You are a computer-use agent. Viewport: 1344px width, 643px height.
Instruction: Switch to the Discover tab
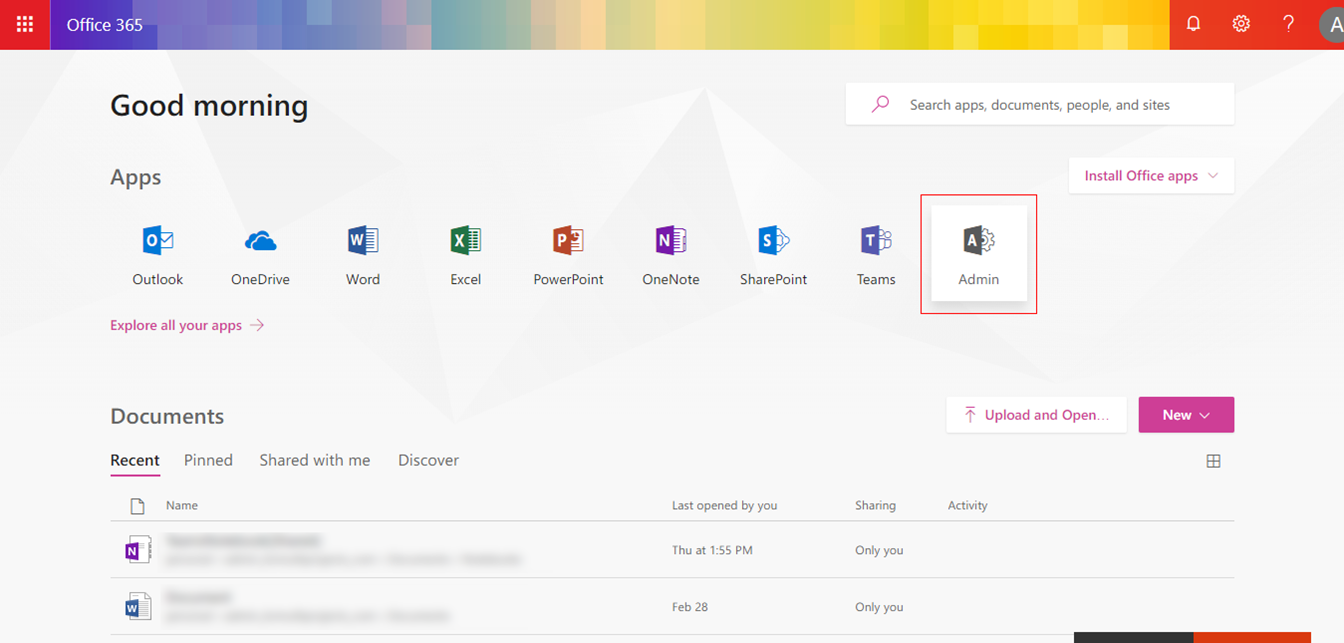pos(428,460)
